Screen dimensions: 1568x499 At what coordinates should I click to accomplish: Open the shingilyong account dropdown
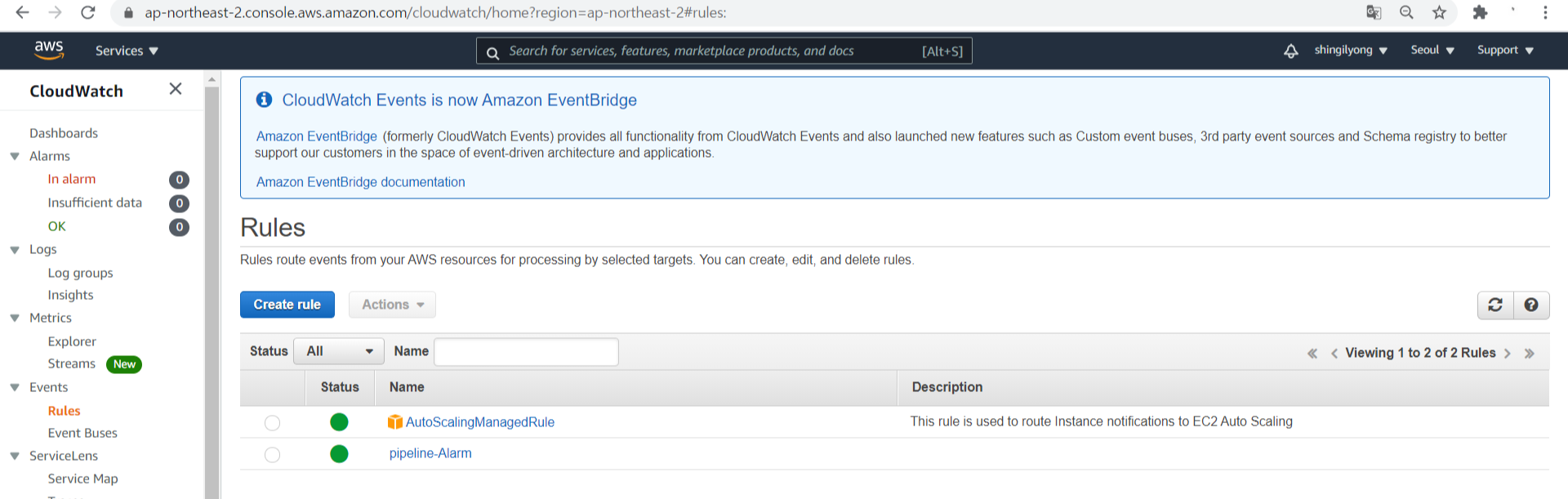(1351, 50)
